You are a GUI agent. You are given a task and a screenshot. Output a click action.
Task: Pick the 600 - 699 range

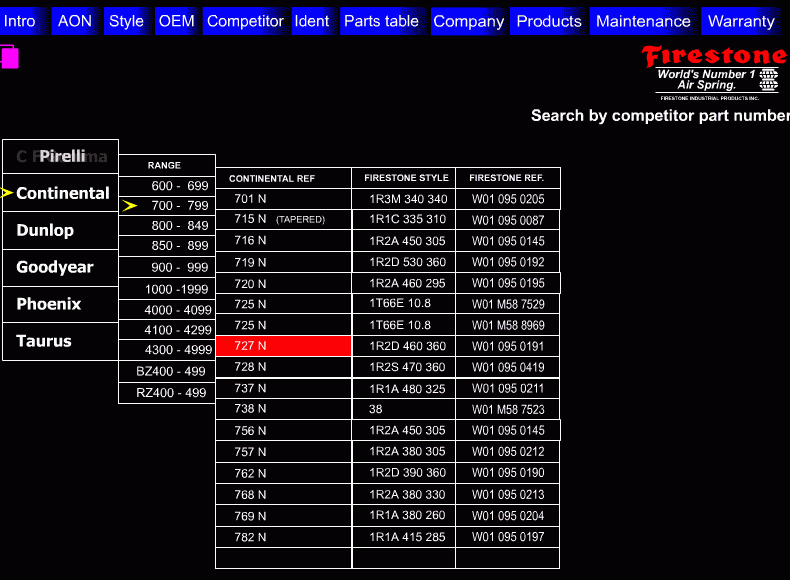(167, 186)
